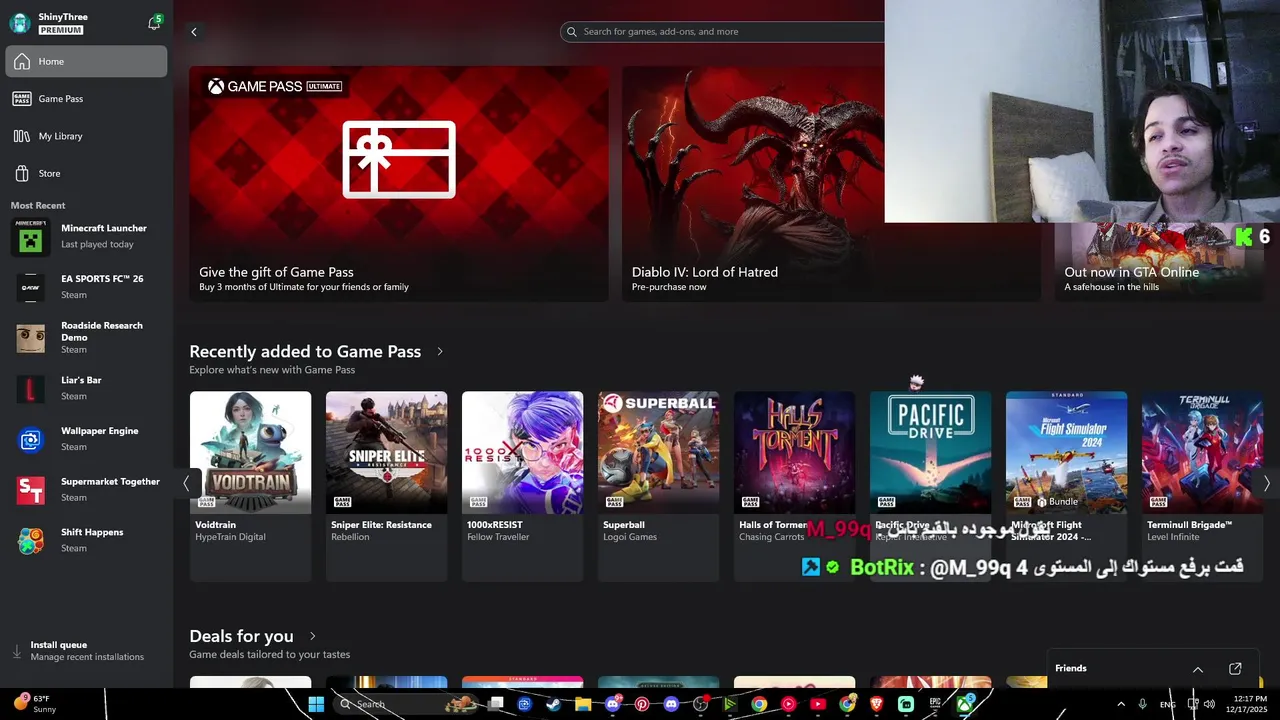The height and width of the screenshot is (720, 1280).
Task: Click the Most Recent heading
Action: click(x=38, y=205)
